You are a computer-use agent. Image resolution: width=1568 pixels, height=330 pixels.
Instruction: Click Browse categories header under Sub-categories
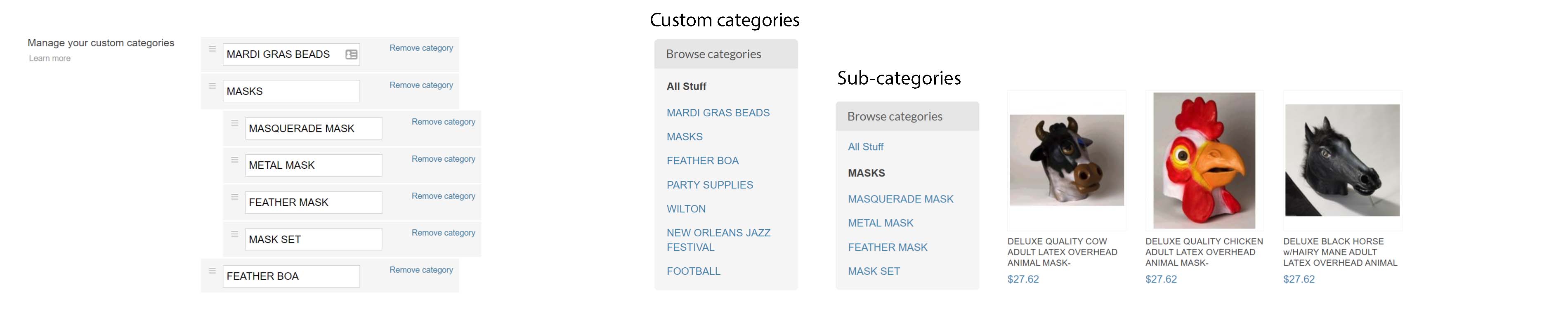tap(907, 116)
